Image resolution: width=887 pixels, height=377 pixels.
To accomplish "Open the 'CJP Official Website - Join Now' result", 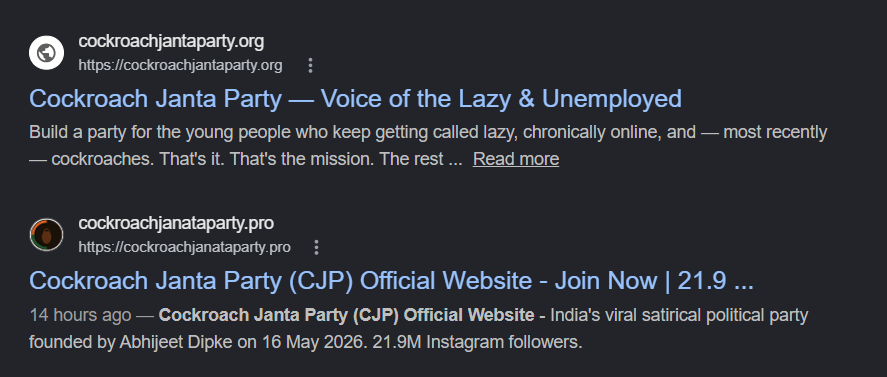I will pyautogui.click(x=391, y=281).
